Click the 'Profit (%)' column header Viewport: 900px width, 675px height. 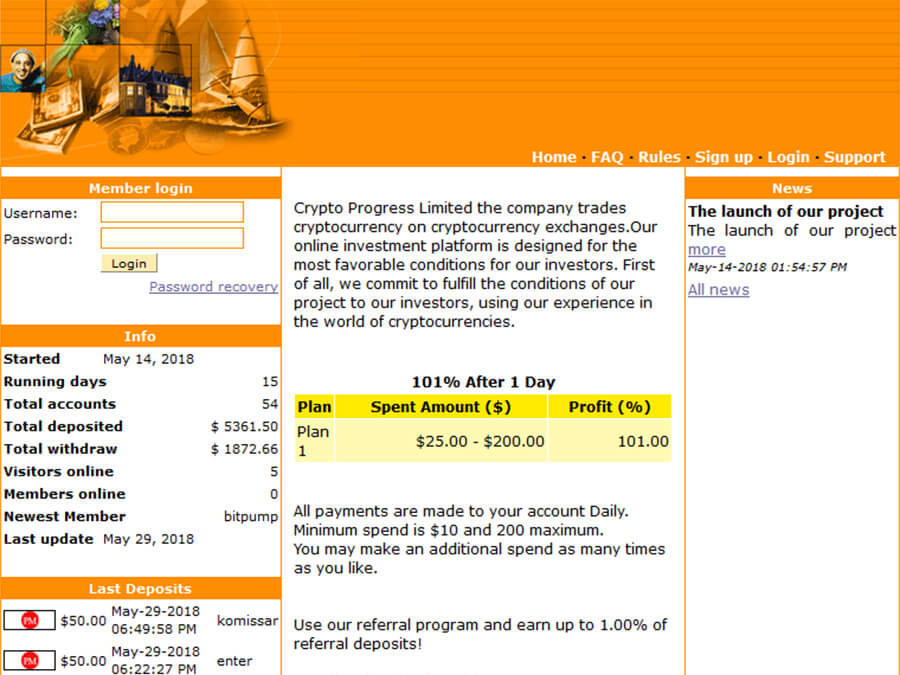[610, 407]
